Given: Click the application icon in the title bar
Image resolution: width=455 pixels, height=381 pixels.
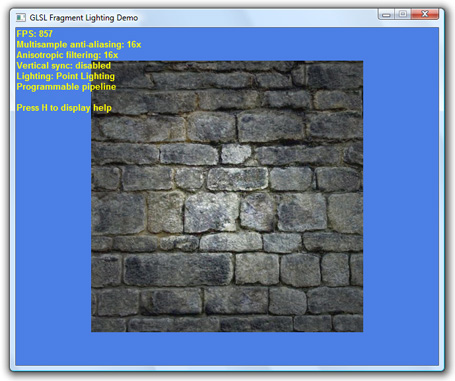Looking at the screenshot, I should point(21,17).
